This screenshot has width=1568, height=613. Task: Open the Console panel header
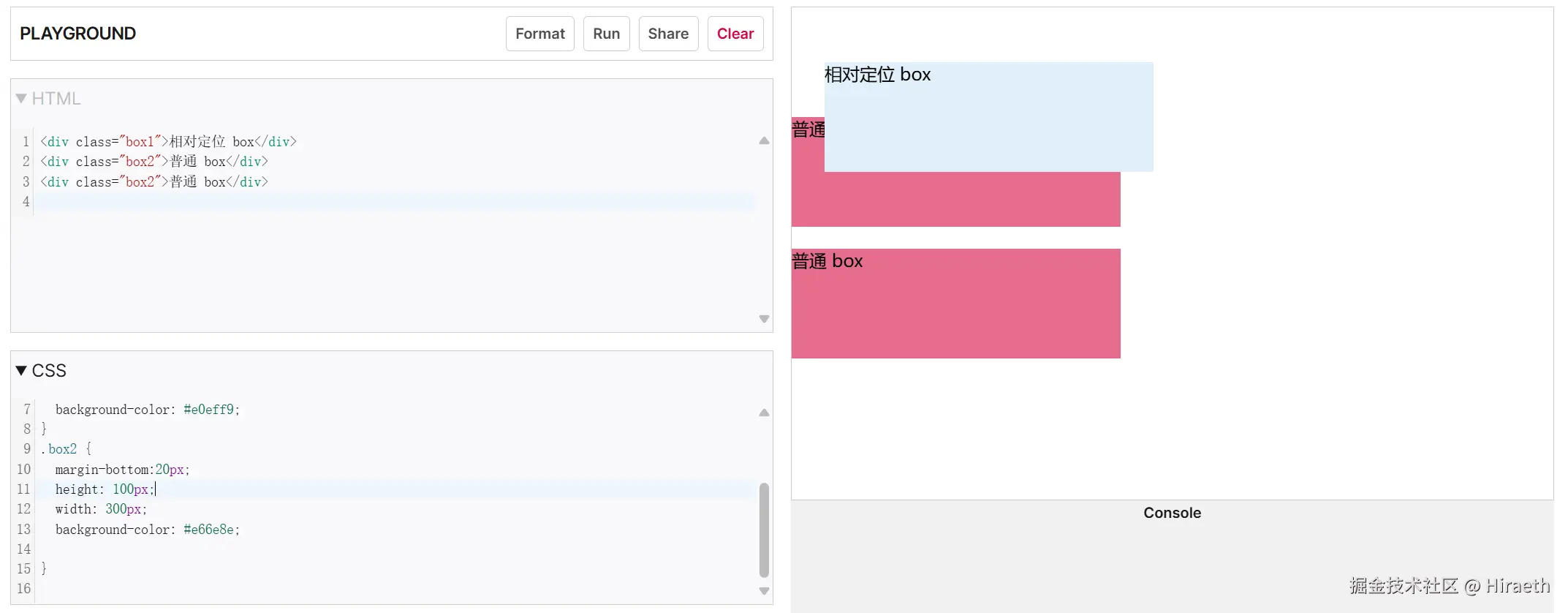(x=1171, y=513)
